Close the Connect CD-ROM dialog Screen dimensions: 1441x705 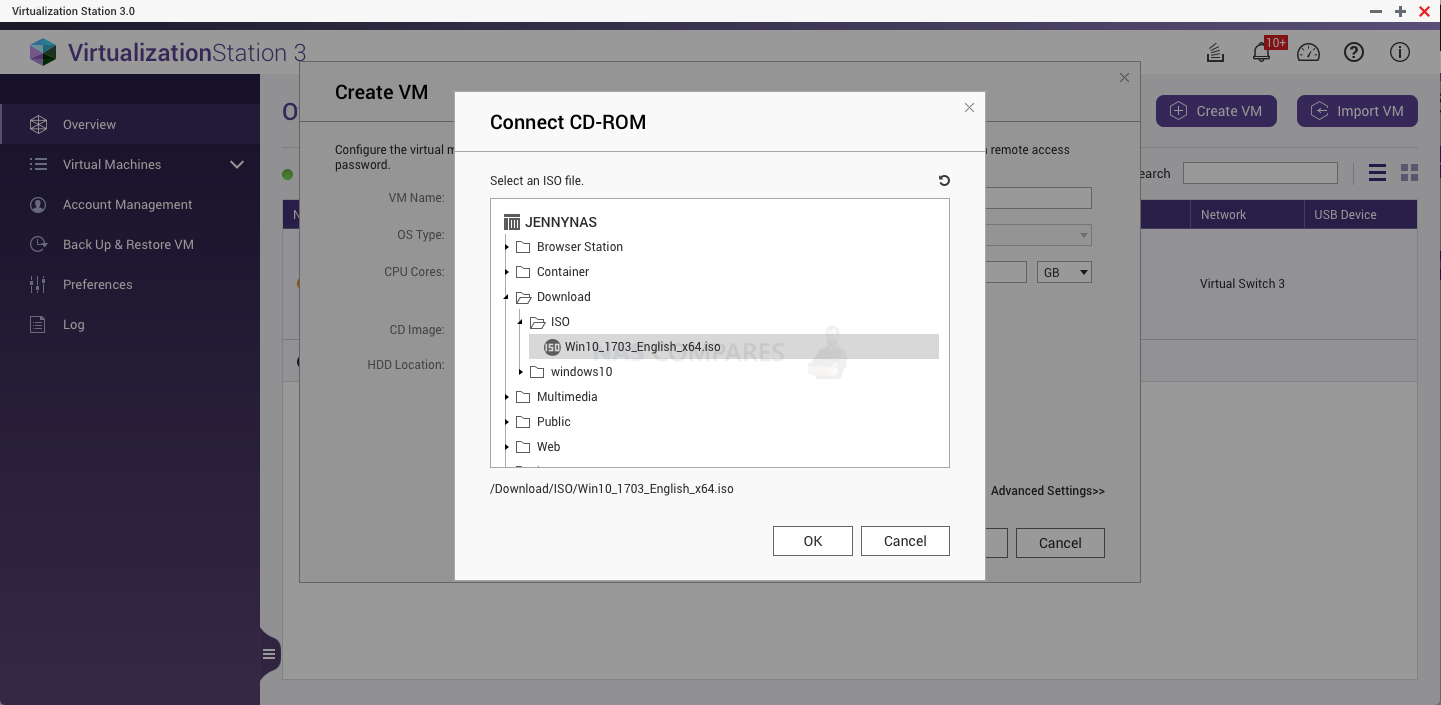(969, 108)
